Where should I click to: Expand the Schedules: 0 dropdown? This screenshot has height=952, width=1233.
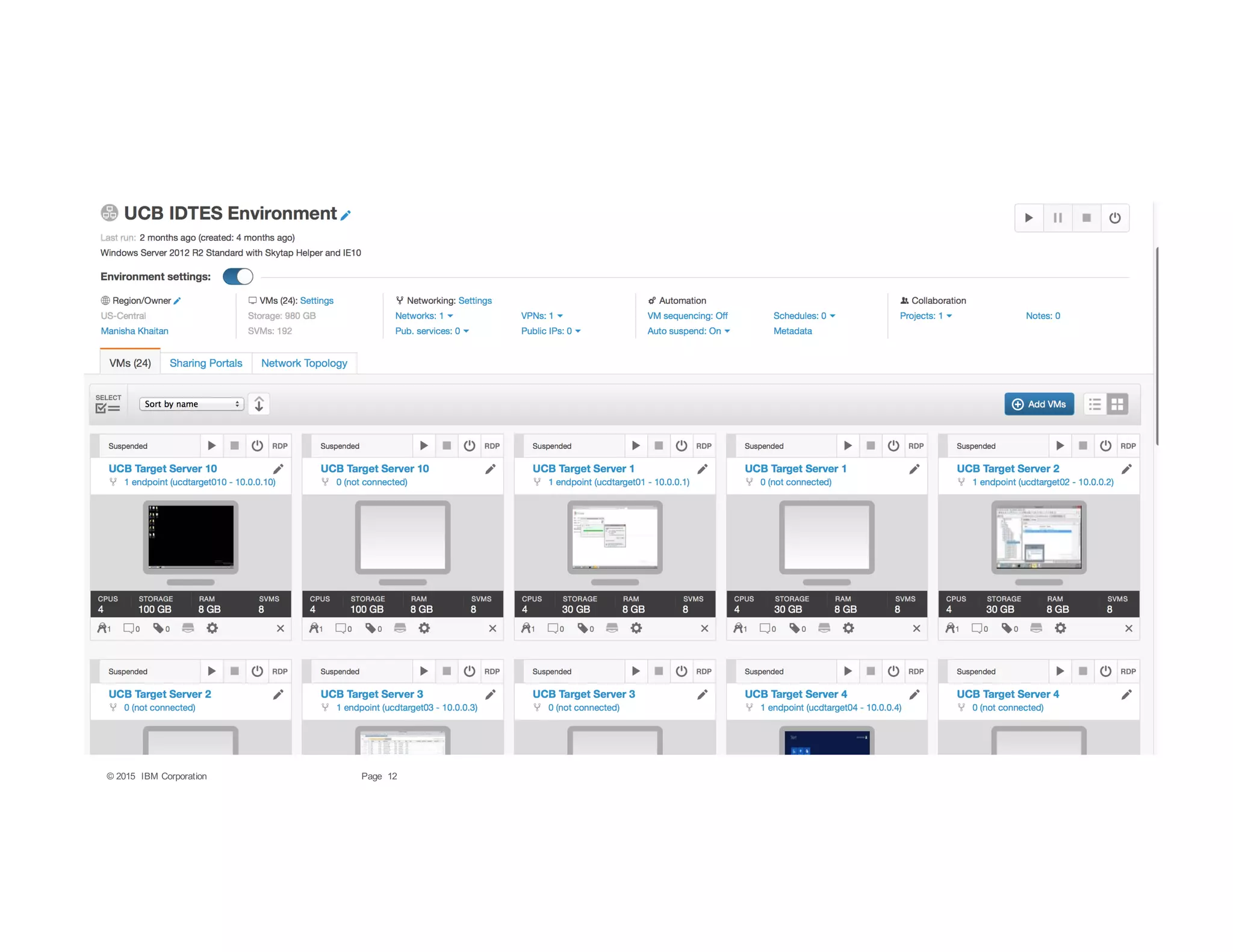tap(804, 316)
